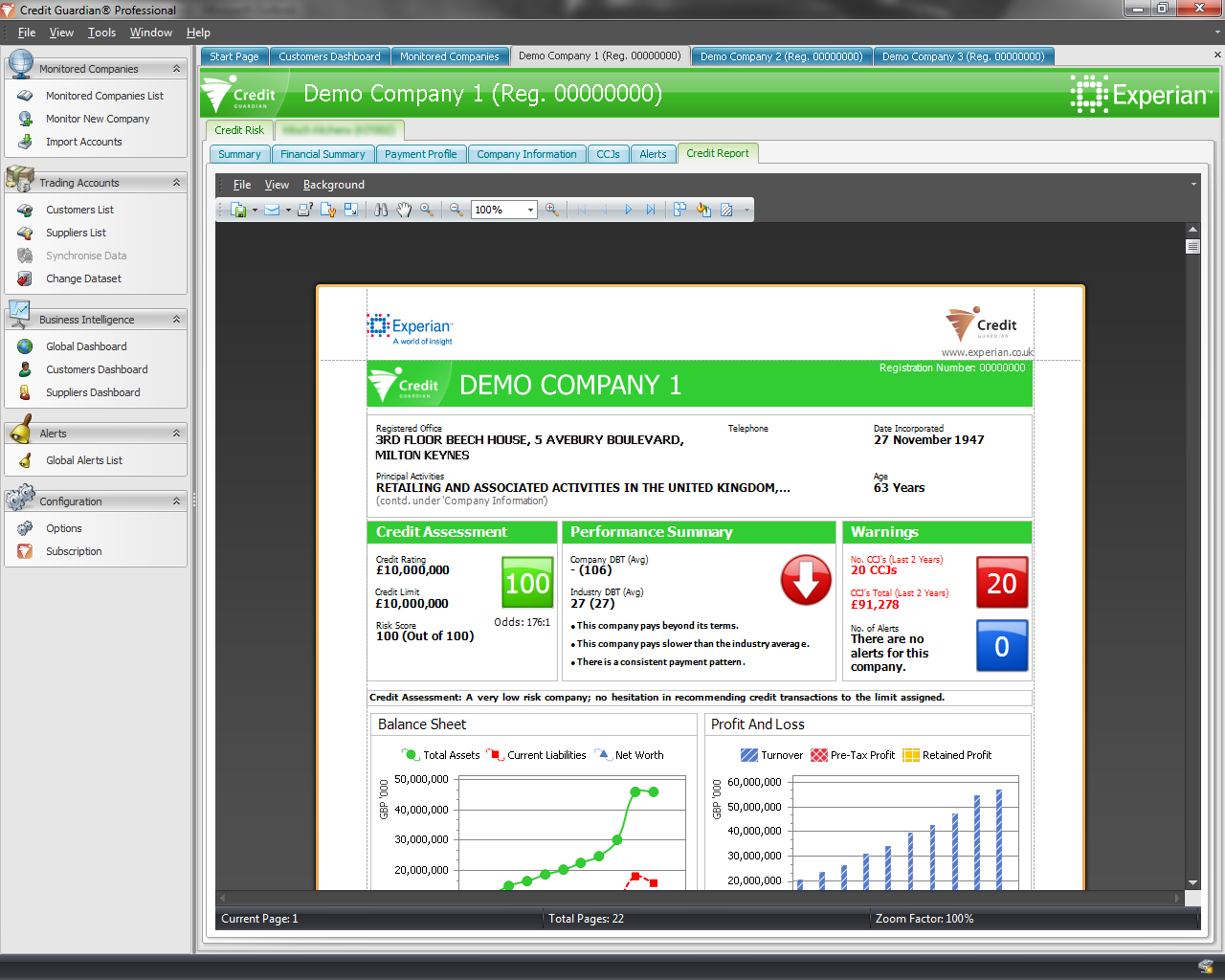This screenshot has height=980, width=1225.
Task: Open the 100% zoom level dropdown
Action: click(x=530, y=210)
